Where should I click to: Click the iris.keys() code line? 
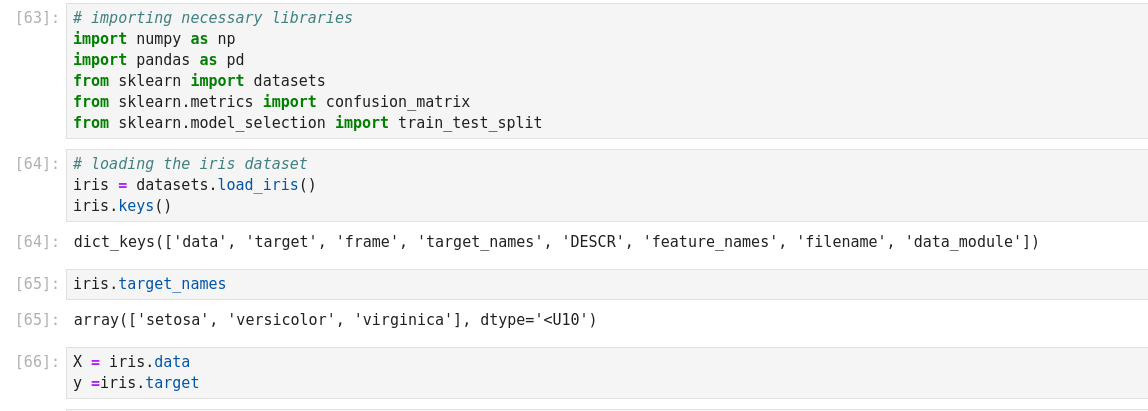point(122,206)
